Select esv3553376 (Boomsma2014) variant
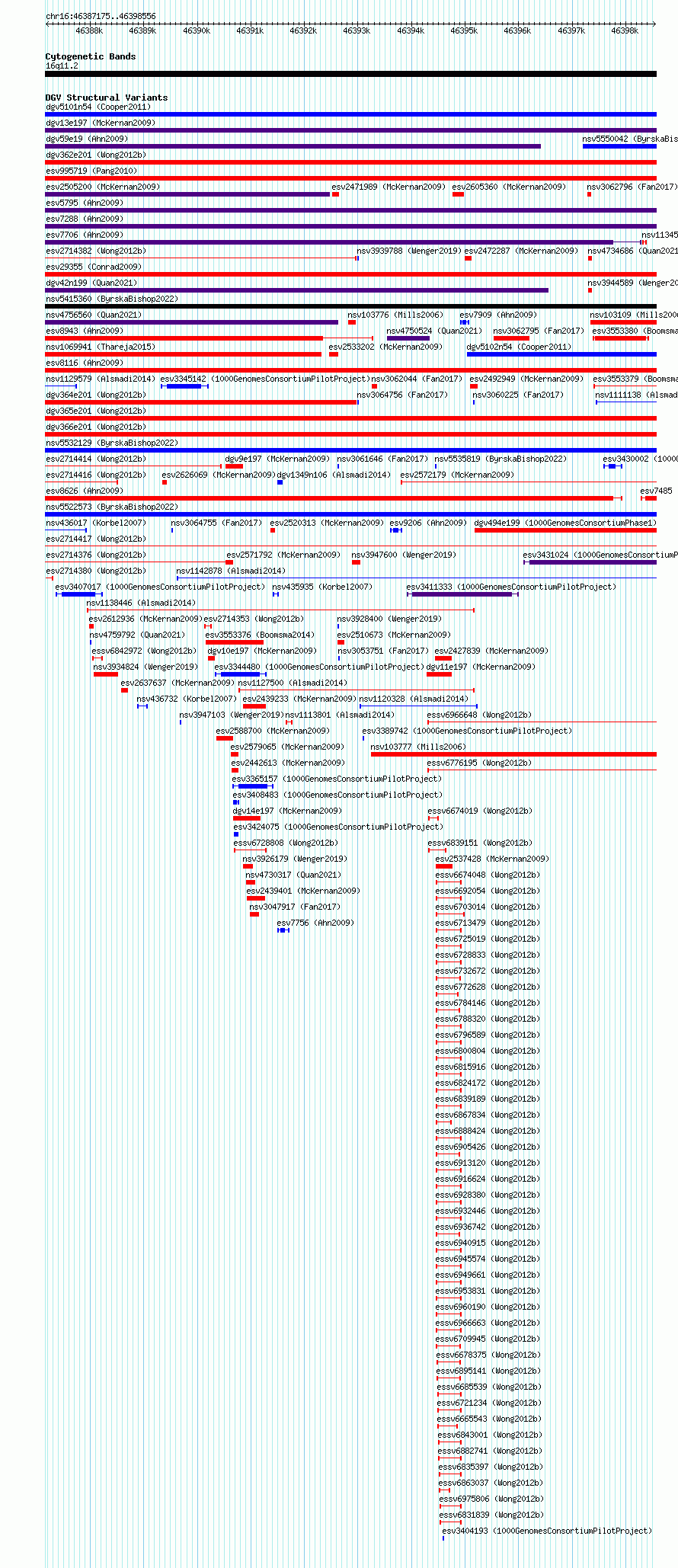The height and width of the screenshot is (1568, 678). pyautogui.click(x=260, y=635)
